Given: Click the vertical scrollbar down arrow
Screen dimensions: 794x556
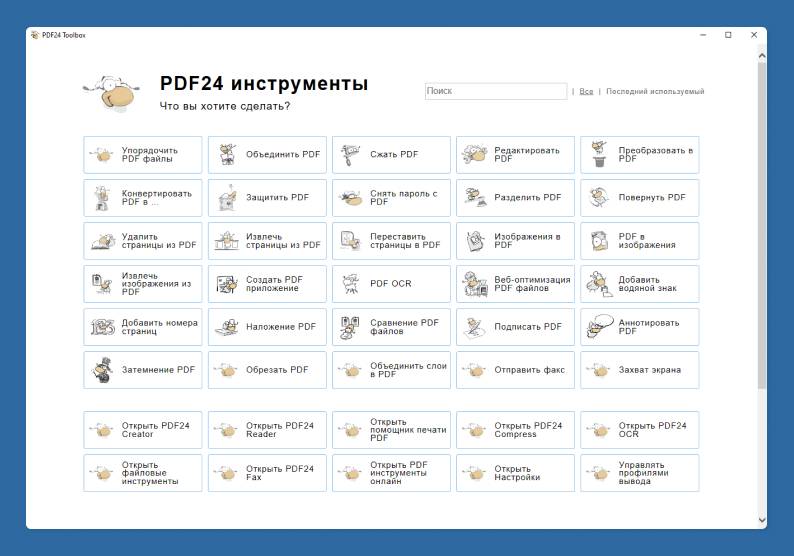Looking at the screenshot, I should [762, 520].
